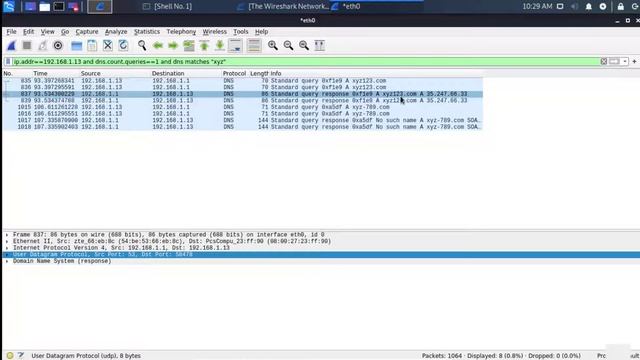Open the Go menu

[65, 32]
